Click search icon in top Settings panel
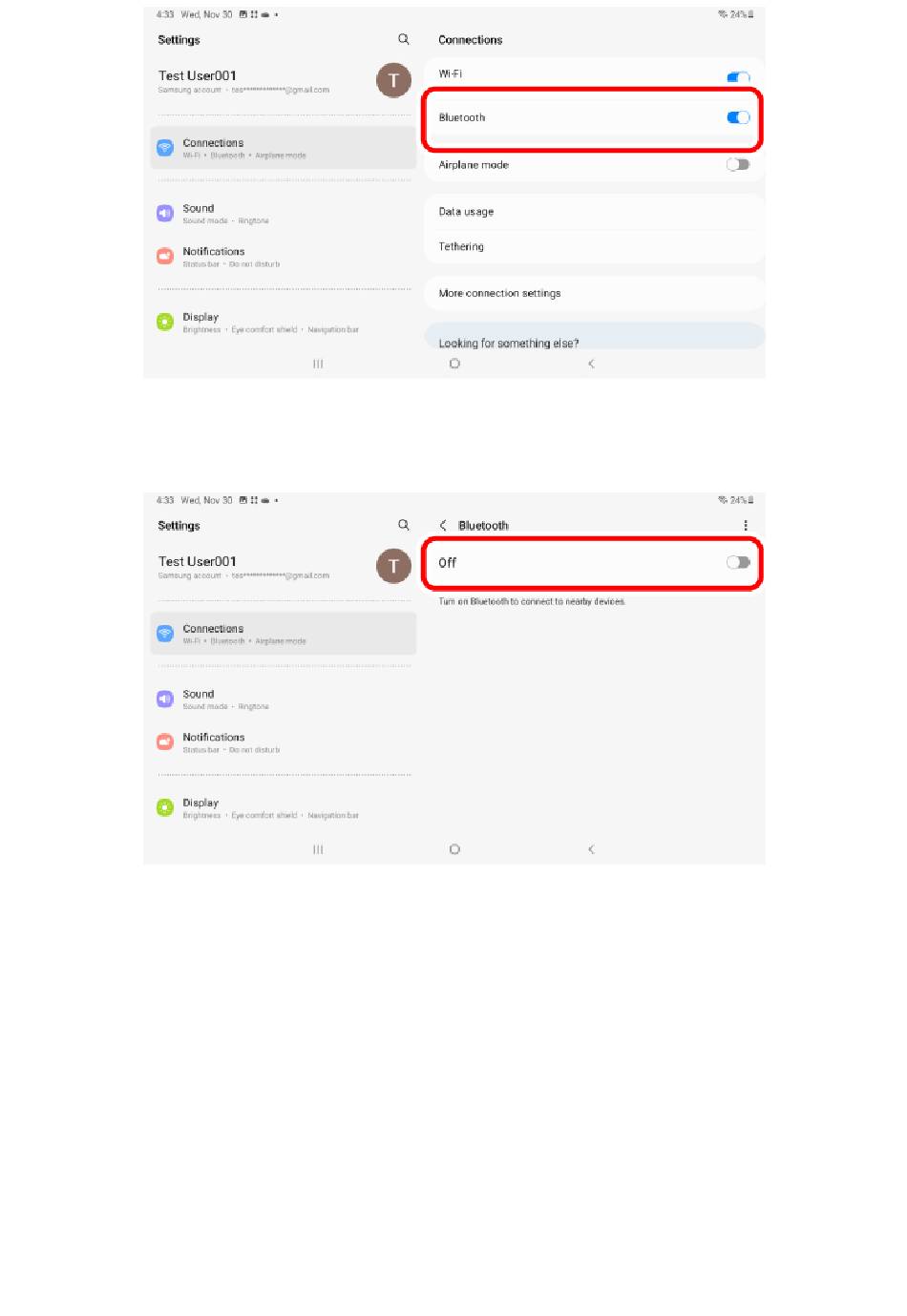Screen dimensions: 907x1316 [404, 40]
